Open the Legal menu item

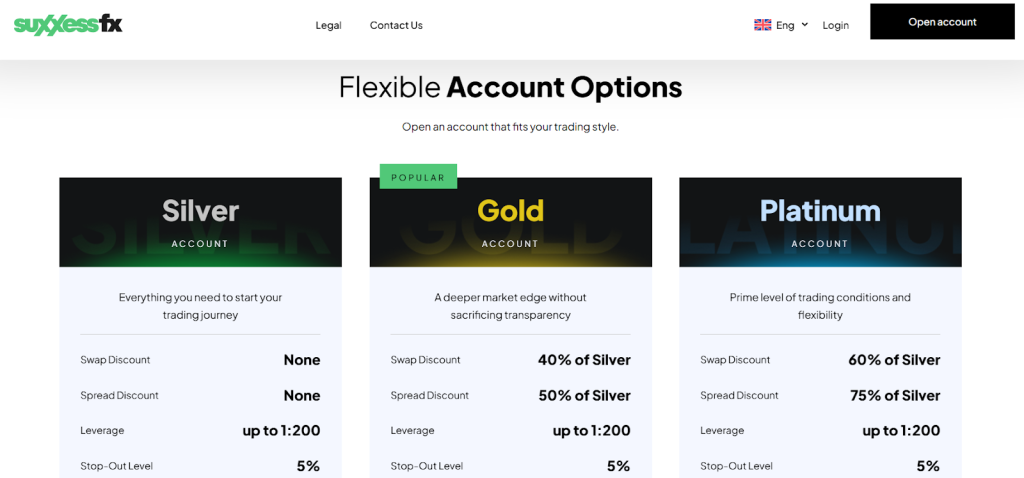pos(328,25)
